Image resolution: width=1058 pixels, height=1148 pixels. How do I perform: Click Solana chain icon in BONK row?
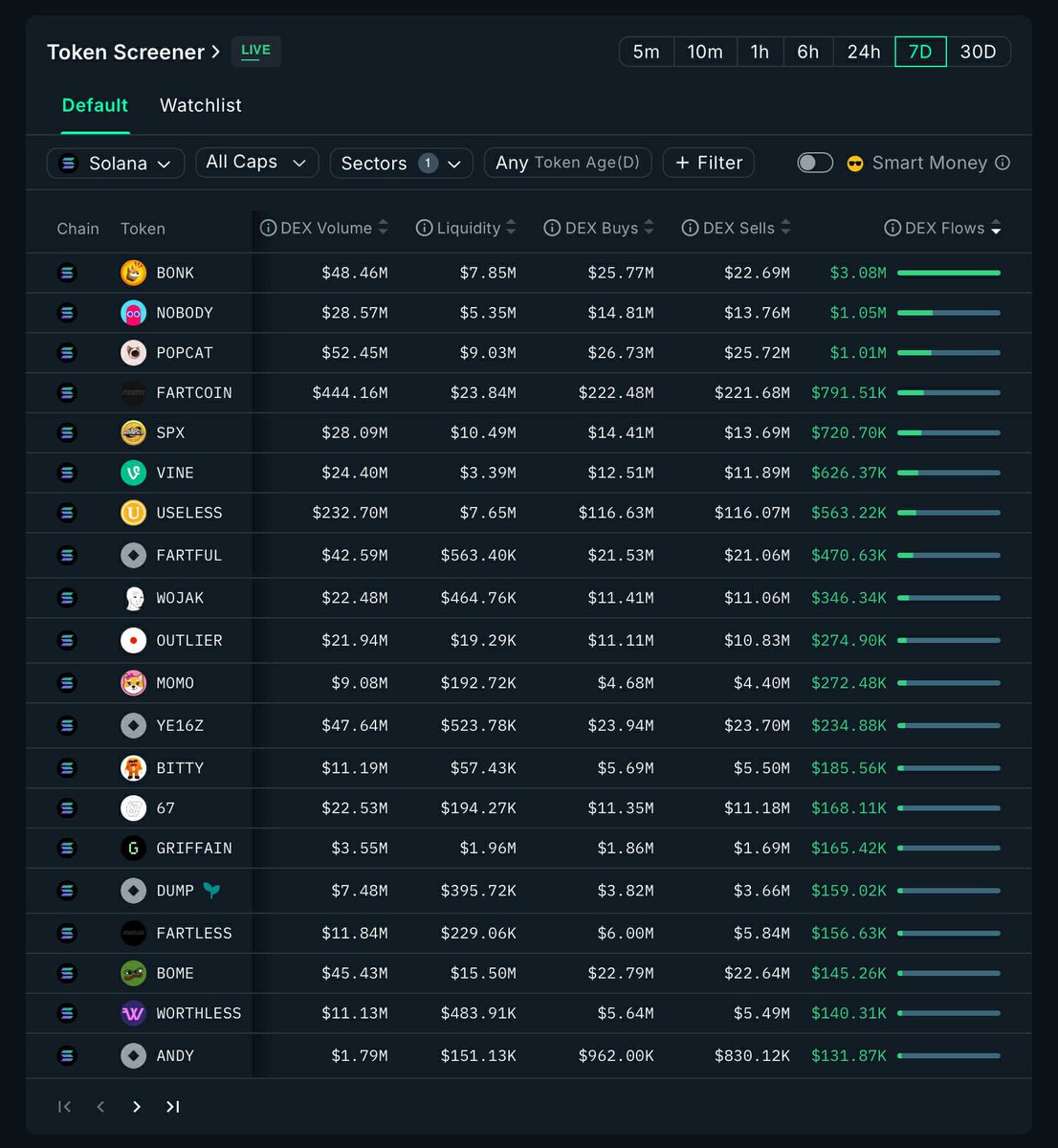tap(67, 273)
